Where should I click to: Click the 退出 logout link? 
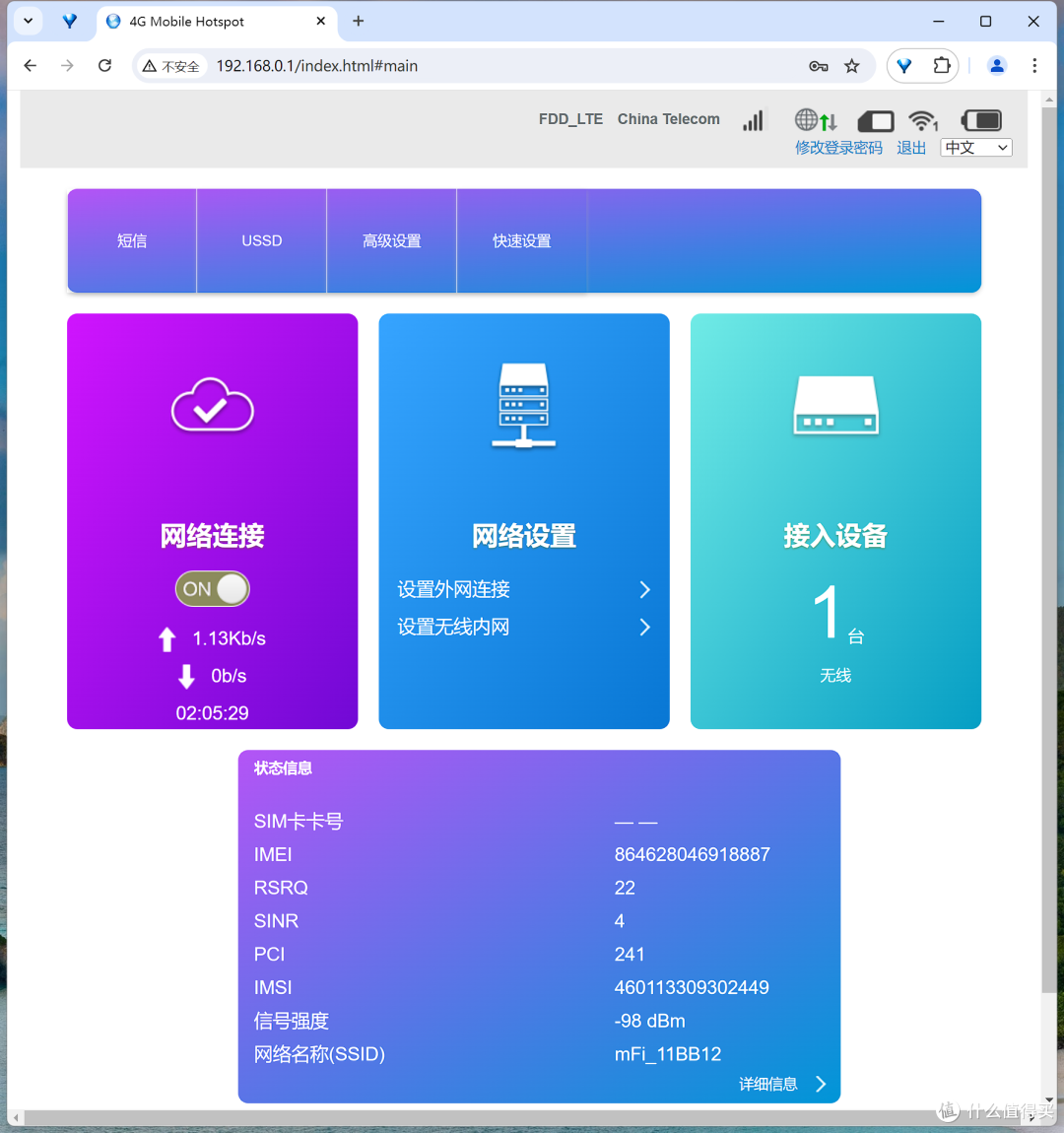pyautogui.click(x=911, y=148)
